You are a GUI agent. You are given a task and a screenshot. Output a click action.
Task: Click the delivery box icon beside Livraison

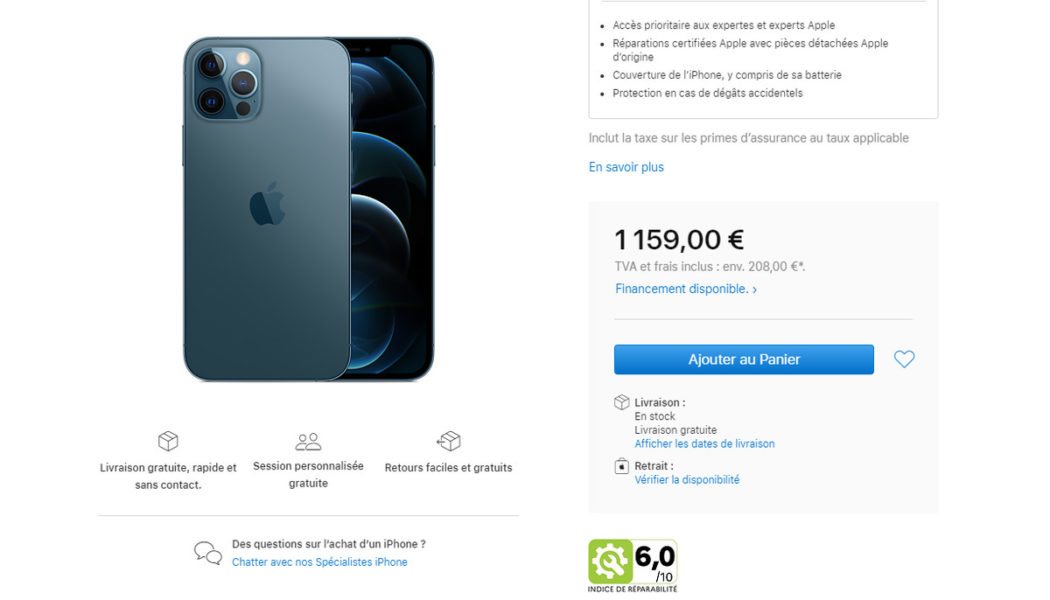621,402
